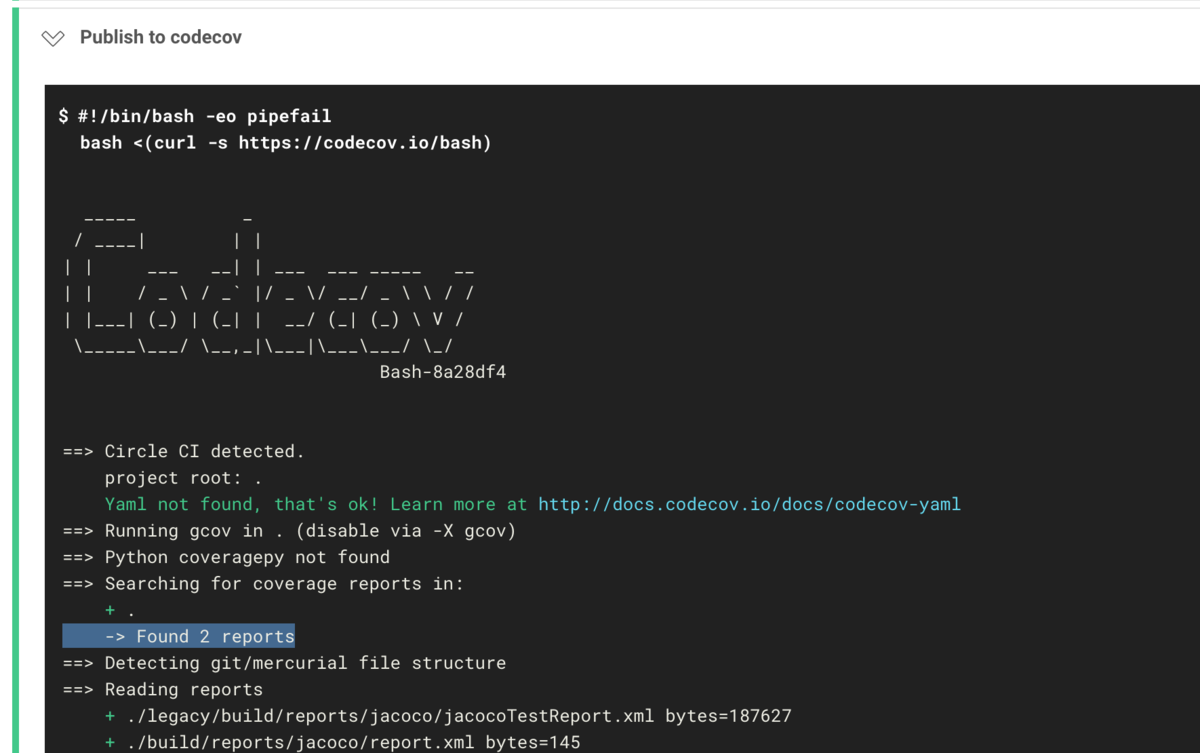Click the chevron icon next to step title
Screen dimensions: 1200x753
click(55, 37)
